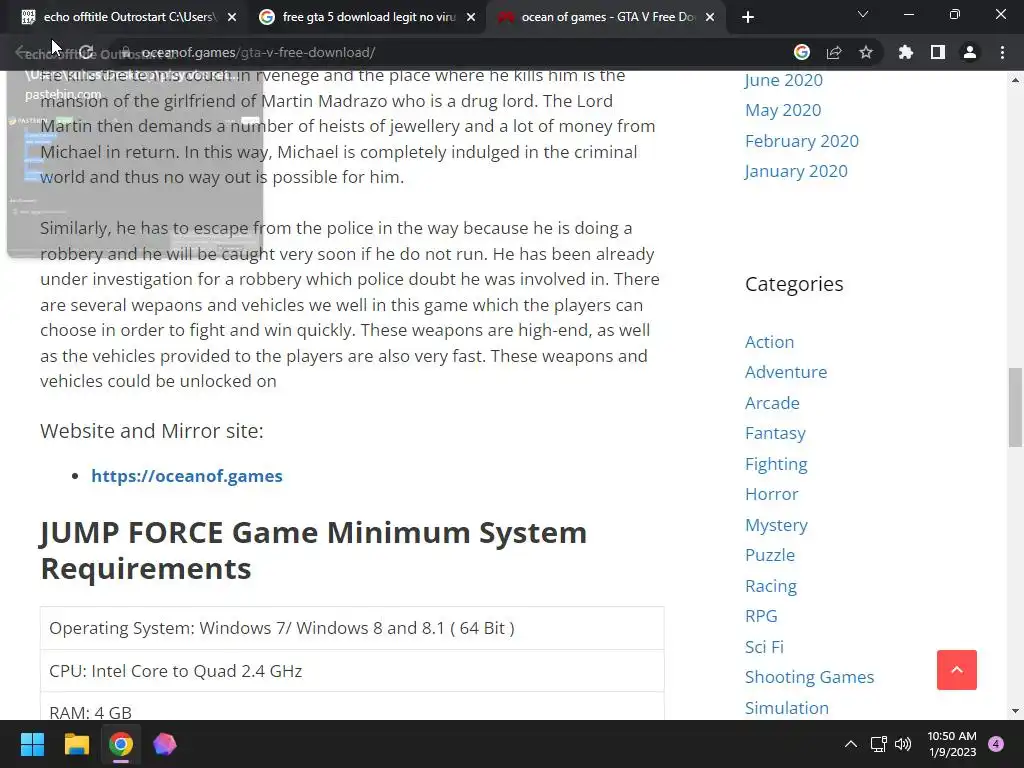Click the 'Operating System: Windows 7' table row
The image size is (1024, 768).
[352, 628]
